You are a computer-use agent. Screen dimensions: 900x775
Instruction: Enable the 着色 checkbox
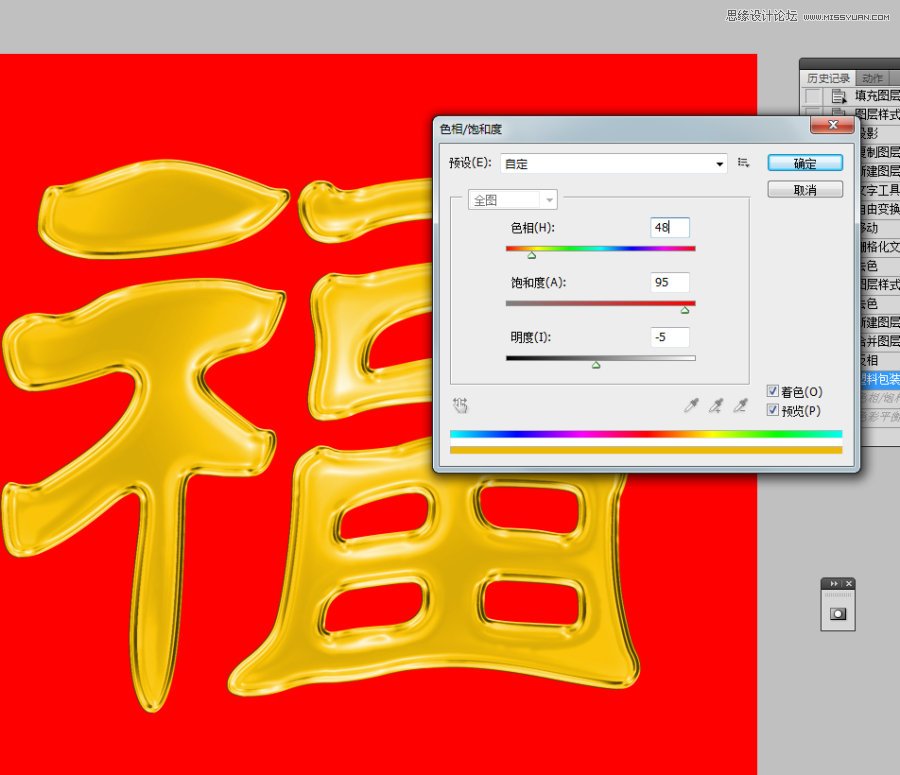(773, 391)
